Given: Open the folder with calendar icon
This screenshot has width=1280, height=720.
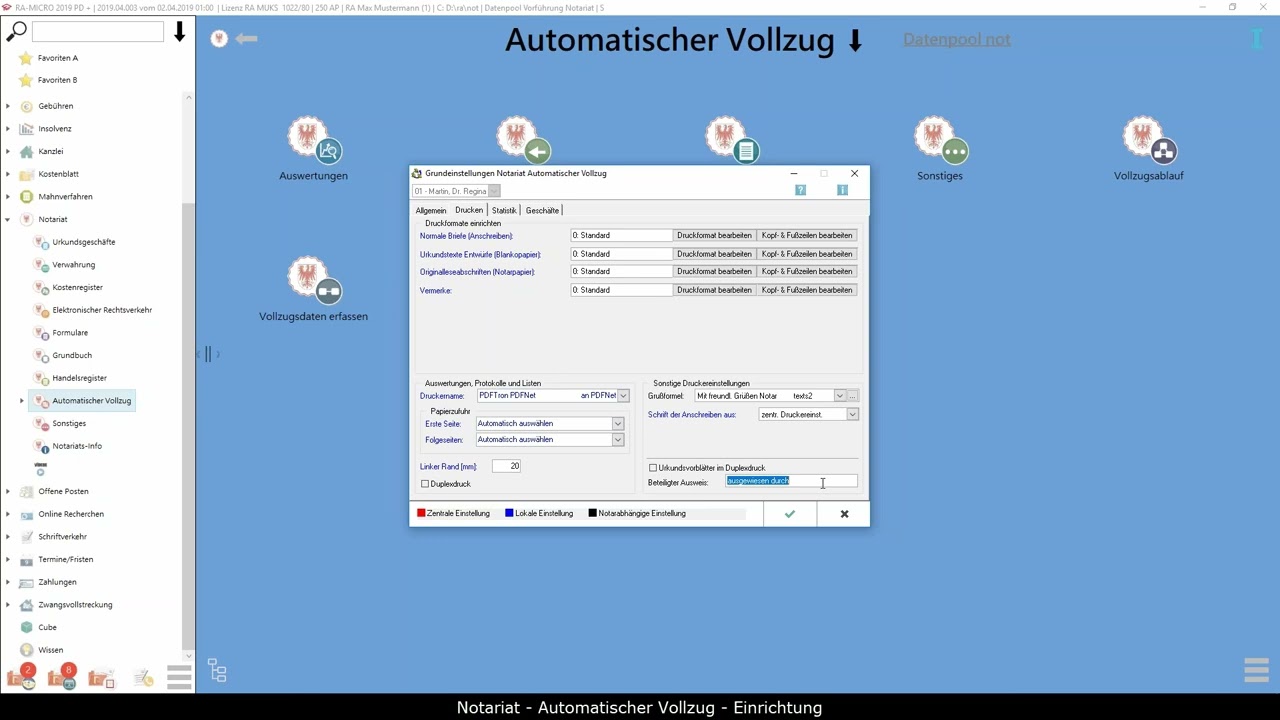Looking at the screenshot, I should click(x=101, y=679).
